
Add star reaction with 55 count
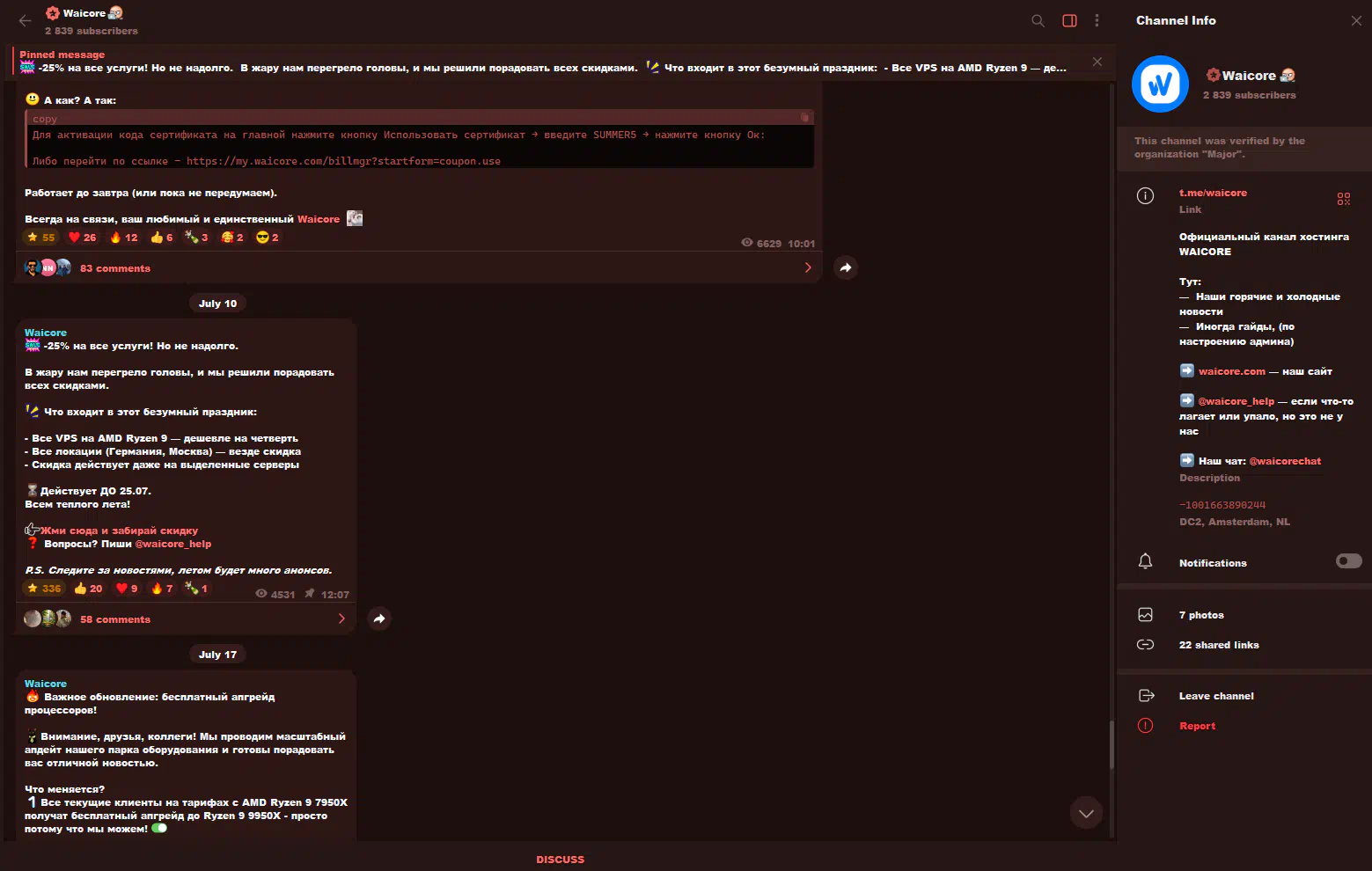[x=41, y=238]
